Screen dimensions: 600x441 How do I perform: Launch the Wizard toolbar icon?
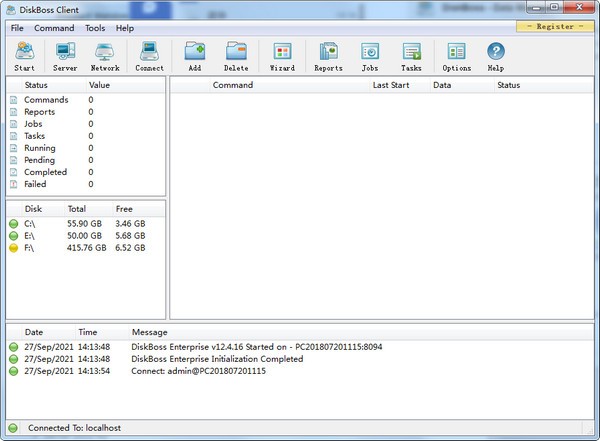282,56
